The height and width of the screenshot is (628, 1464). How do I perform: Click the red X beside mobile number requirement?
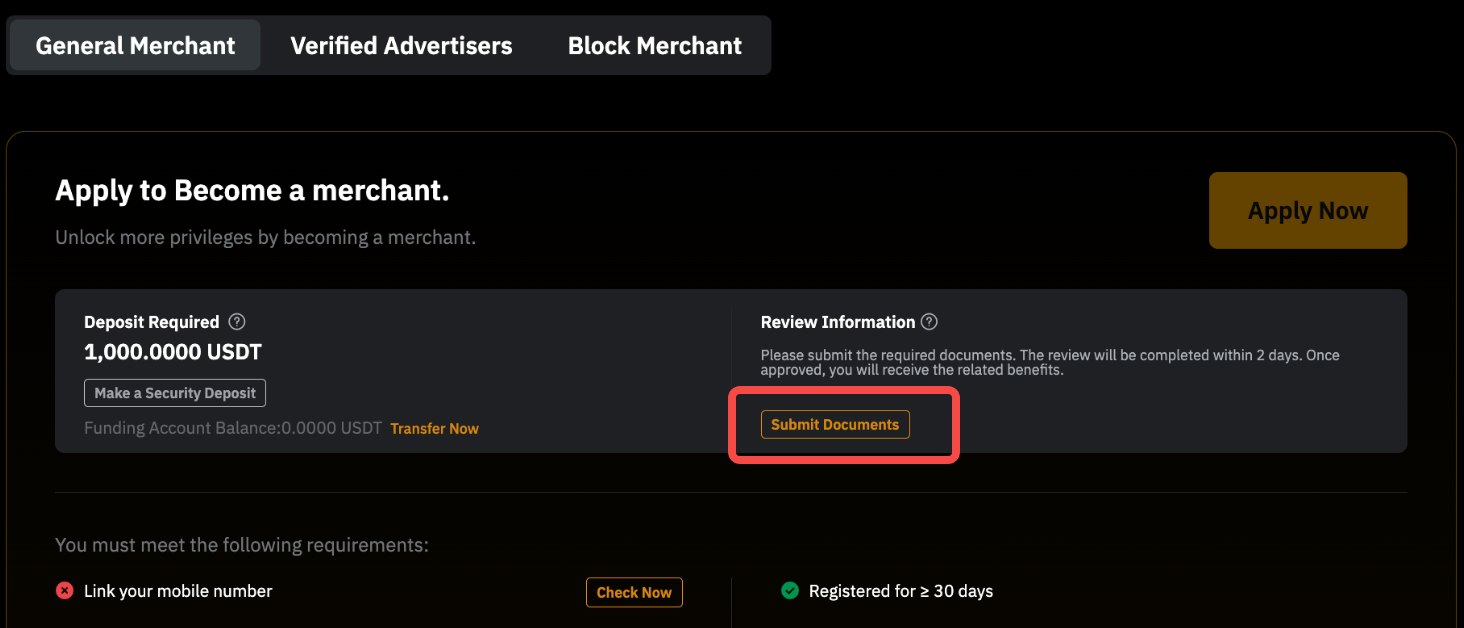pyautogui.click(x=65, y=591)
